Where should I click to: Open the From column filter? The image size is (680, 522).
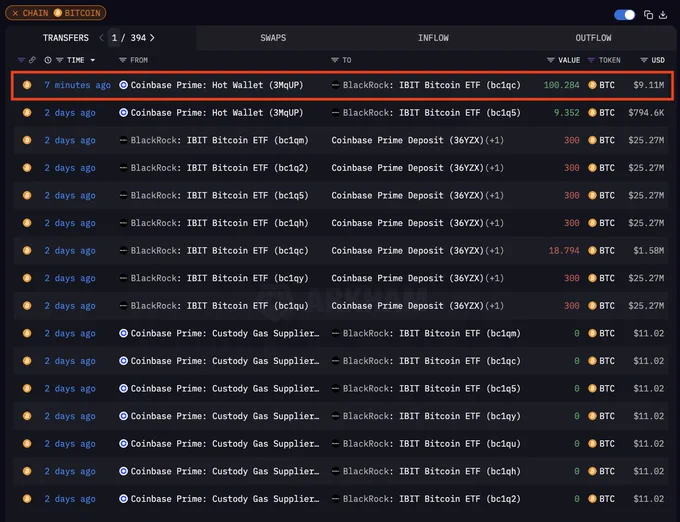(123, 60)
